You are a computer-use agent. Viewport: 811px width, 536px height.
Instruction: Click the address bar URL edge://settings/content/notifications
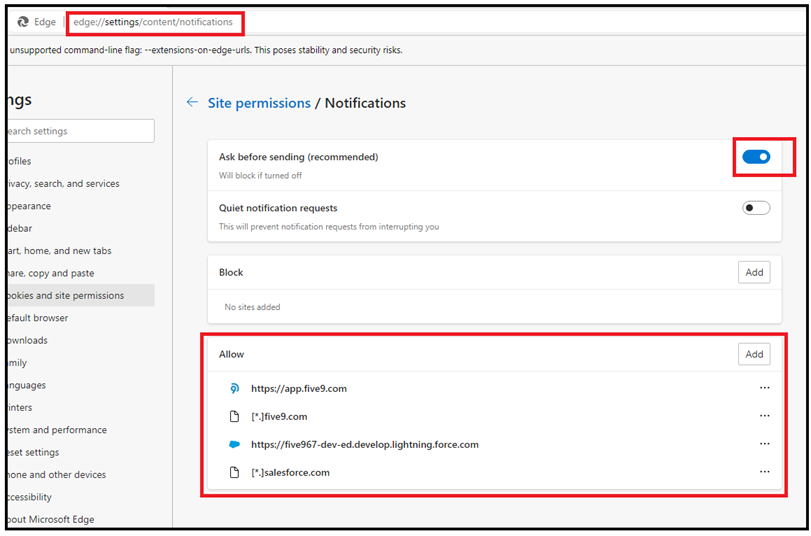[153, 22]
